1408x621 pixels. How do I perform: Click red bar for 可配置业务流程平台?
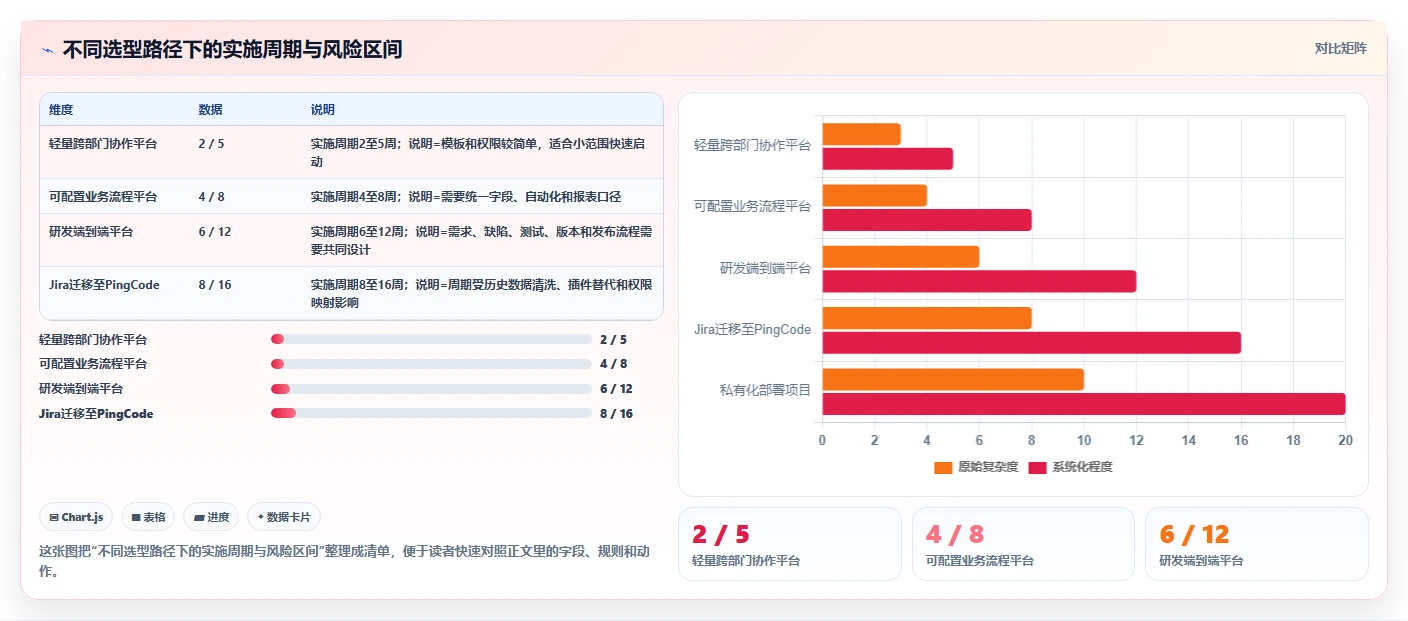coord(926,220)
